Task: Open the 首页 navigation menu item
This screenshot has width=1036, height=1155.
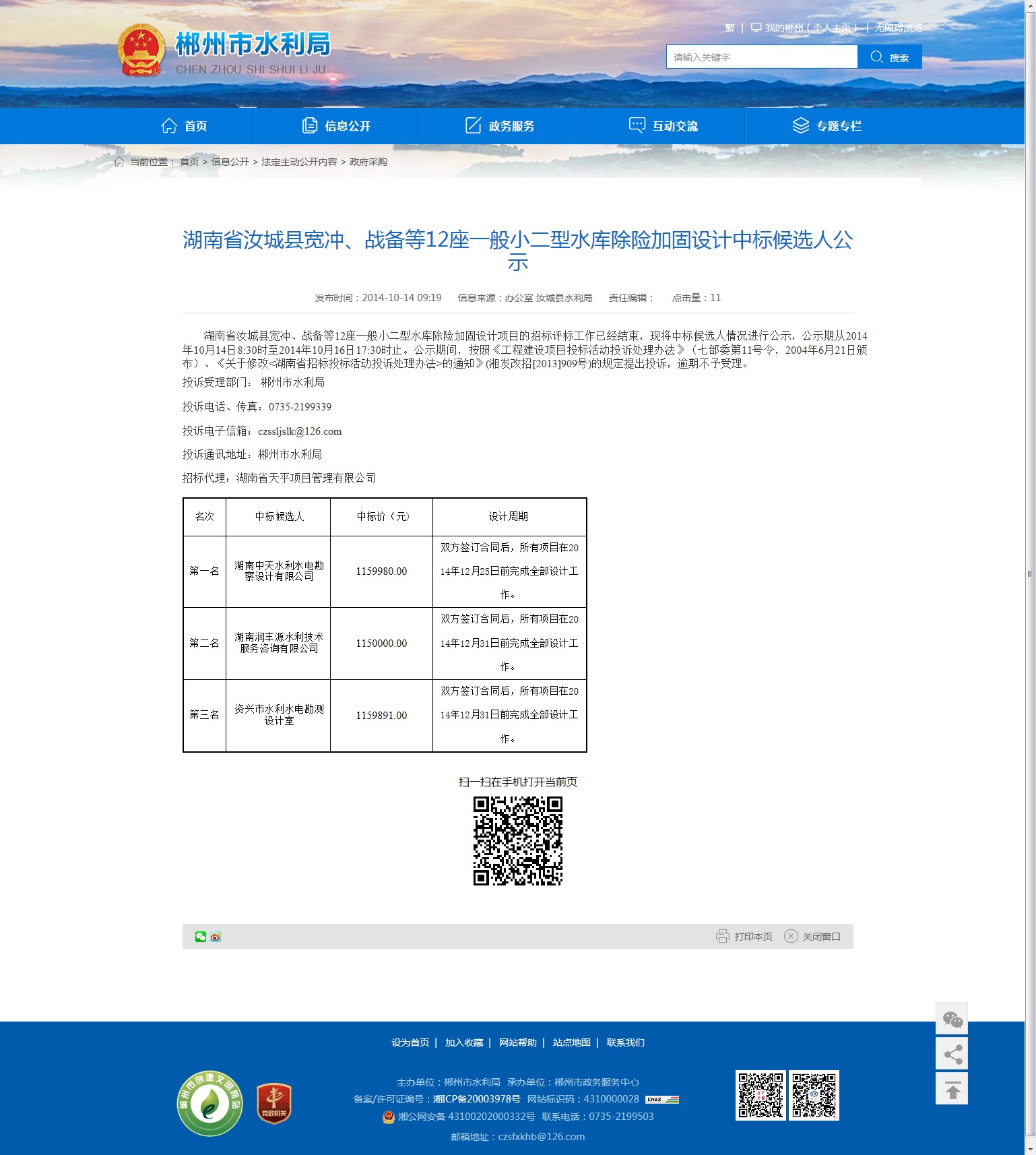Action: [184, 126]
